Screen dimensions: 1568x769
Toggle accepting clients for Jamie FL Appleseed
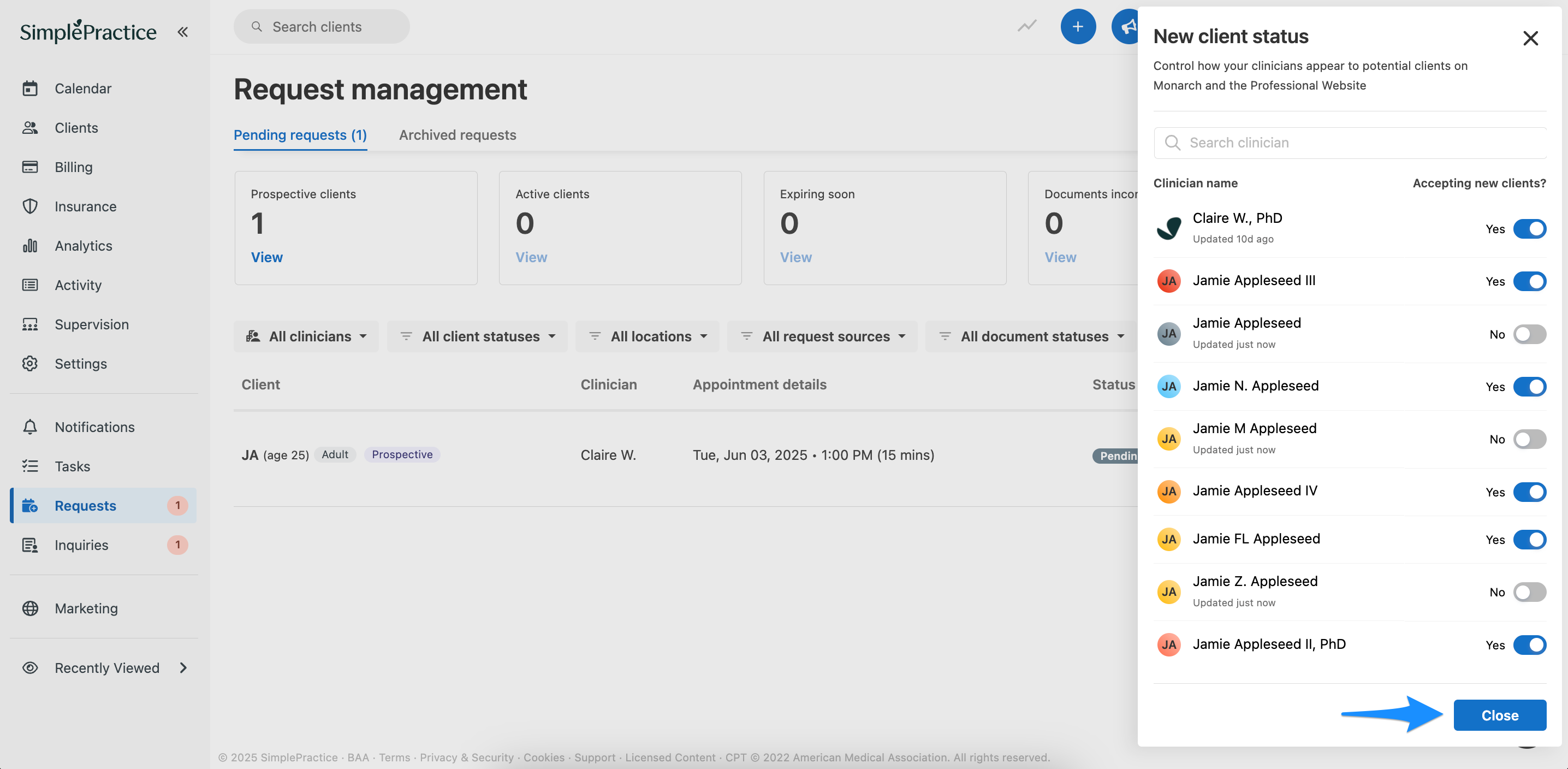(1530, 540)
